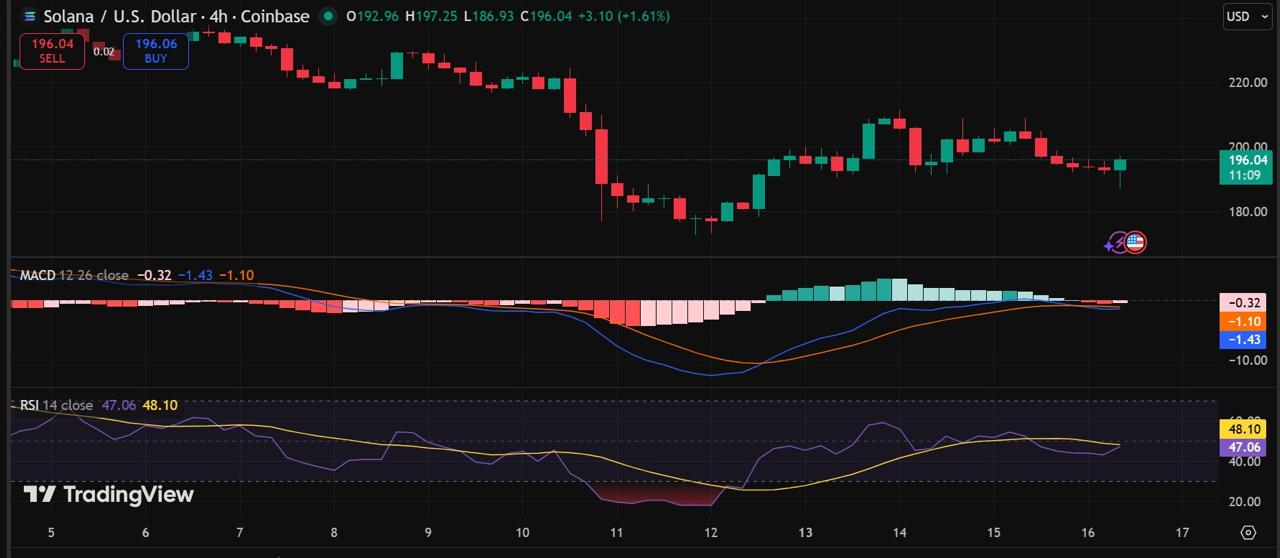This screenshot has height=558, width=1280.
Task: Click the Solana / U.S. Dollar symbol title
Action: click(x=122, y=16)
